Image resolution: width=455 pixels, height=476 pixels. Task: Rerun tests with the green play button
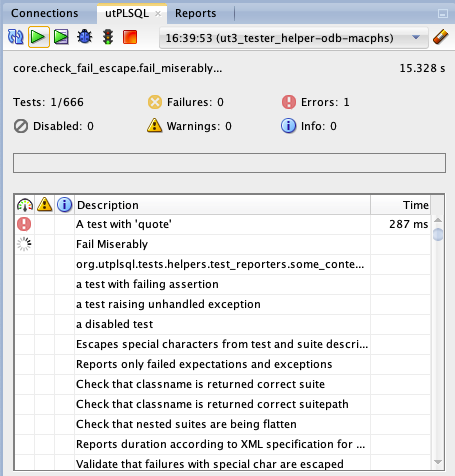38,37
